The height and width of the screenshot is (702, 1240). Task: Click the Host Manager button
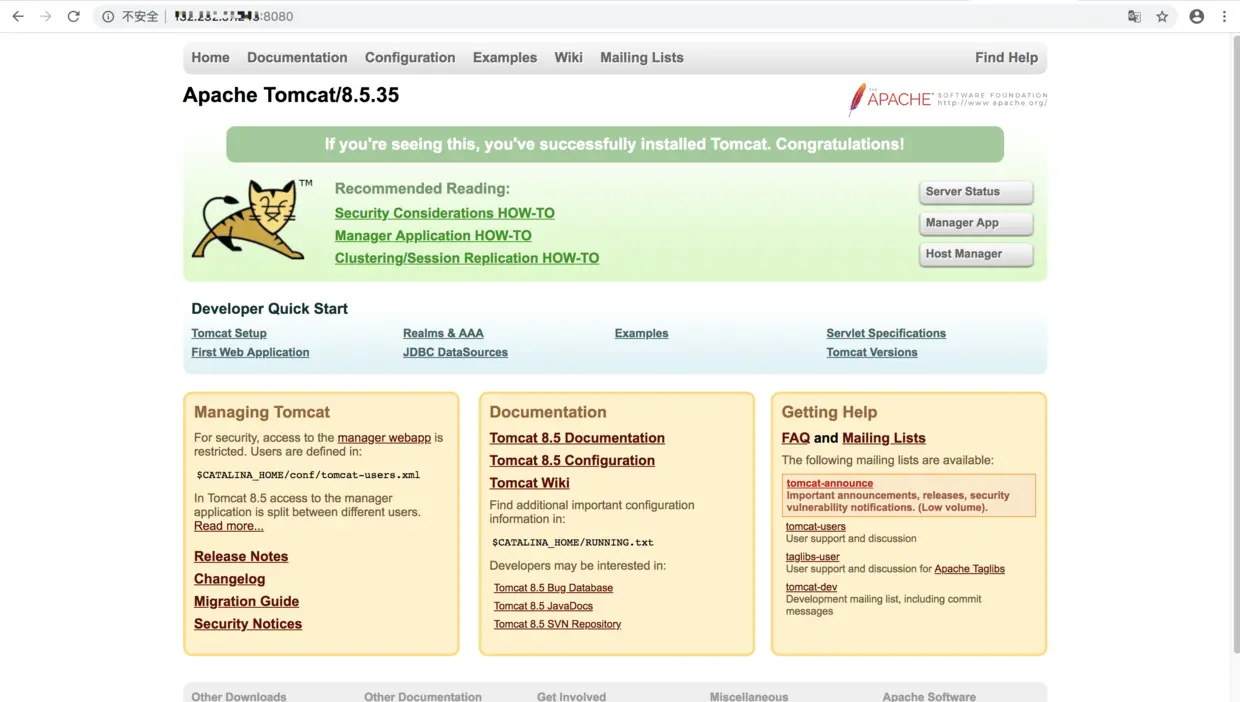point(975,254)
